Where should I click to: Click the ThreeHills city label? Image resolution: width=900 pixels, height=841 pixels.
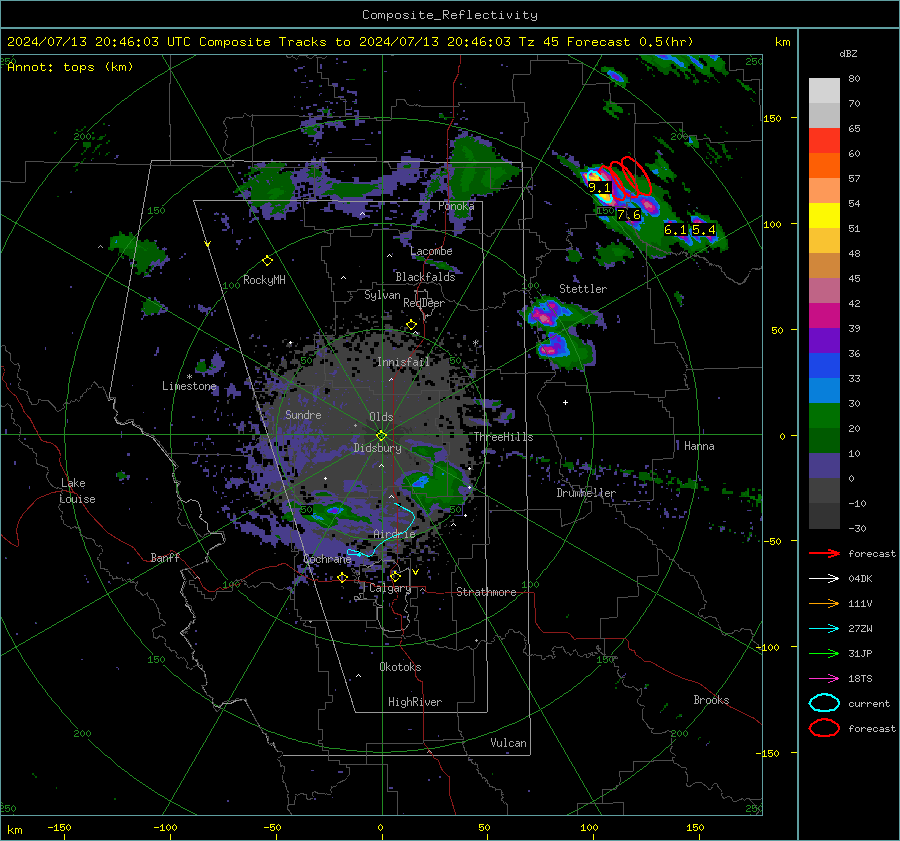pos(503,437)
